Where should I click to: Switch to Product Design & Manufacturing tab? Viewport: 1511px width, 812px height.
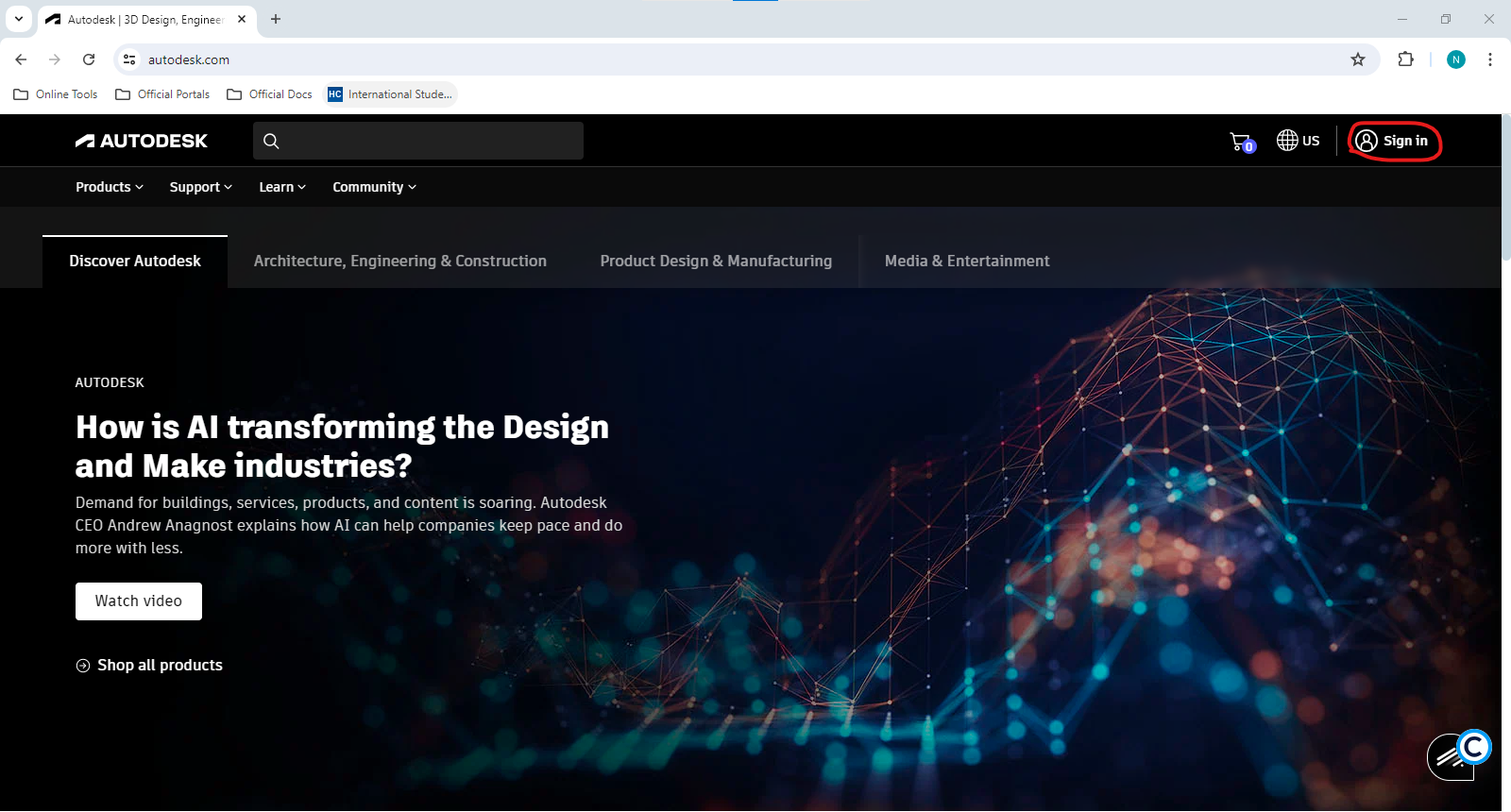click(x=716, y=262)
